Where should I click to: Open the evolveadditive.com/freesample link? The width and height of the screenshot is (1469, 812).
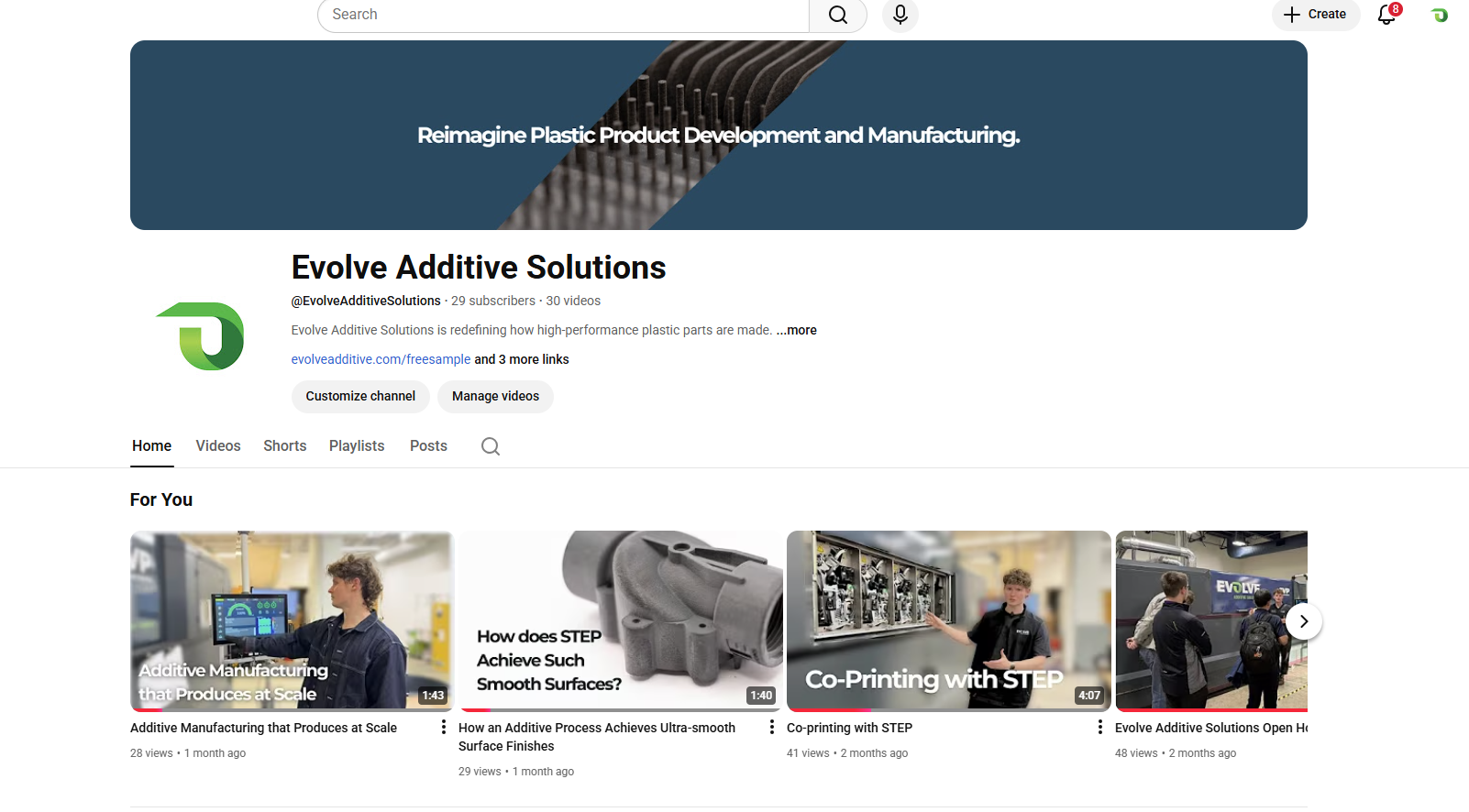pos(381,359)
